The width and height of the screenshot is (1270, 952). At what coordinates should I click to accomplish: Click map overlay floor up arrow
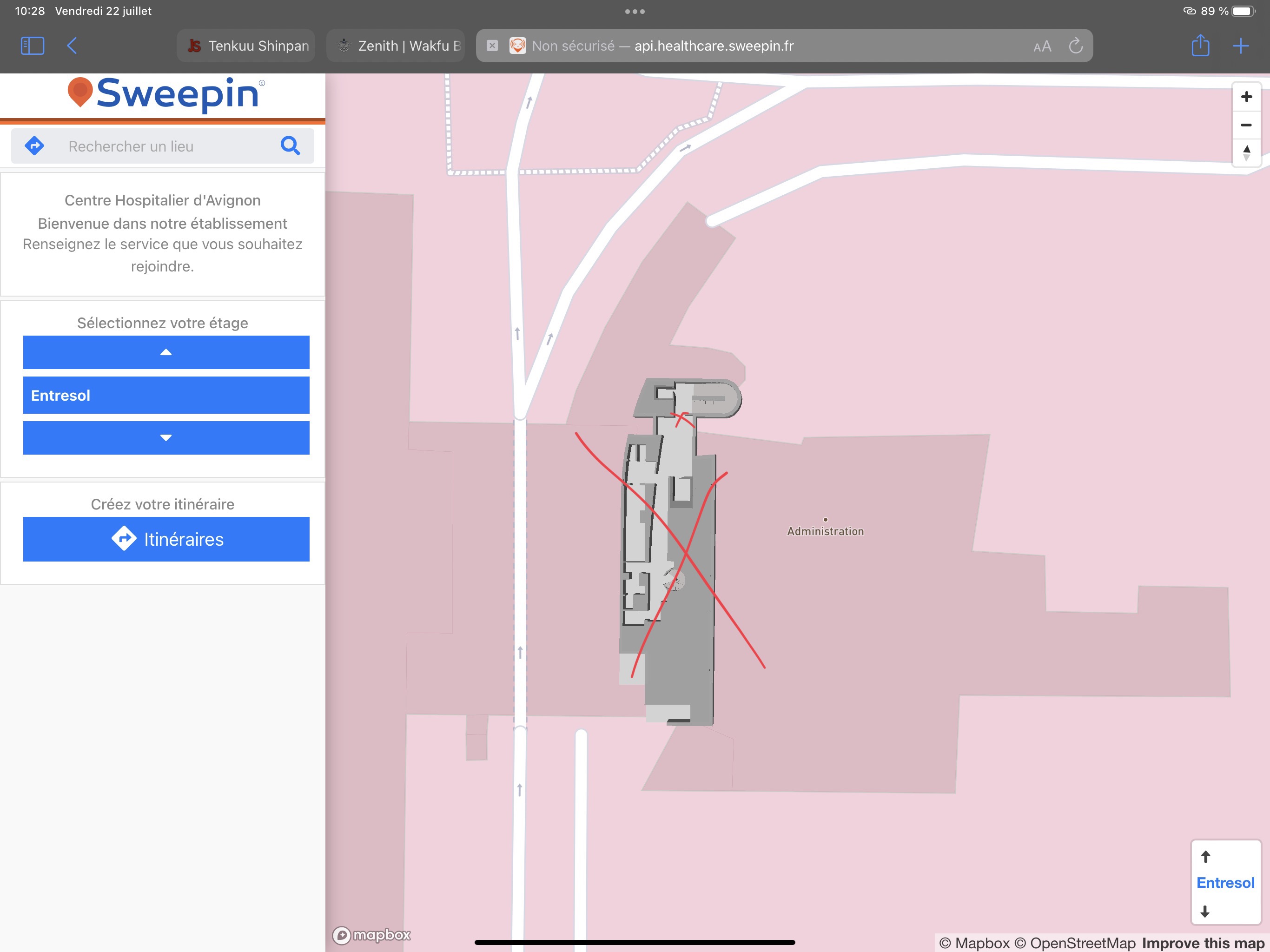[1206, 857]
